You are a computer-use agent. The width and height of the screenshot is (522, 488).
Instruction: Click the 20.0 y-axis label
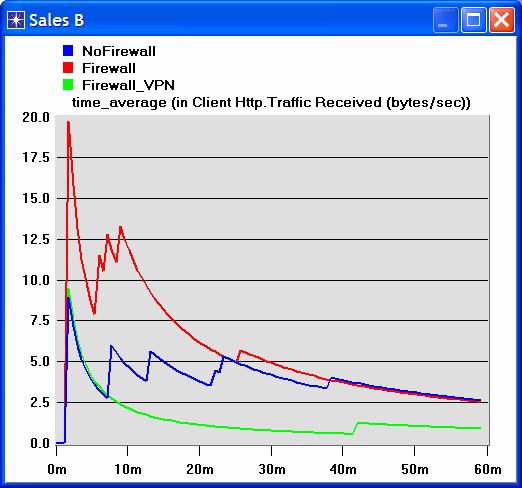pyautogui.click(x=36, y=117)
